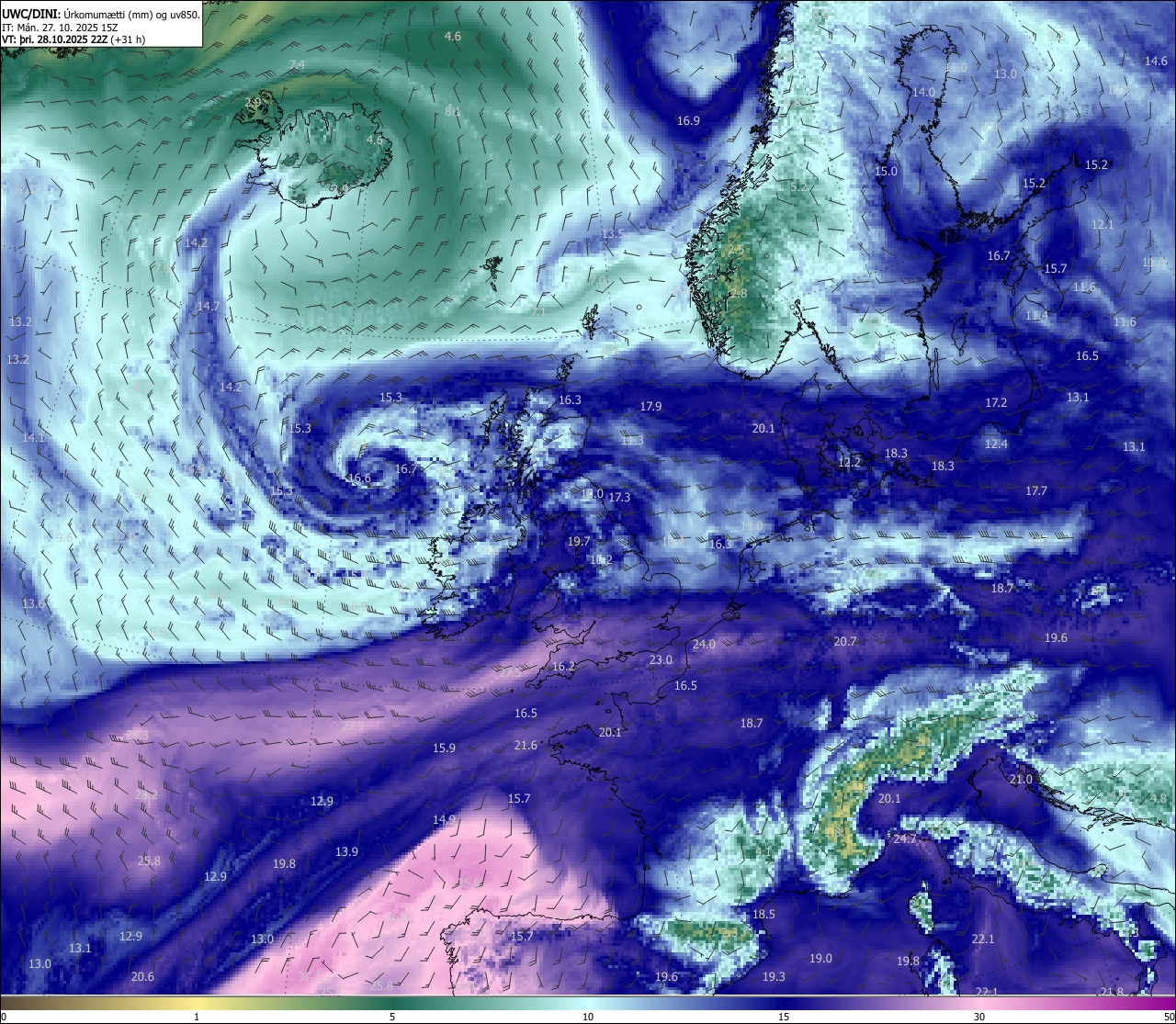Click the 20.6 value at bottom left
The width and height of the screenshot is (1176, 1024).
pyautogui.click(x=142, y=977)
